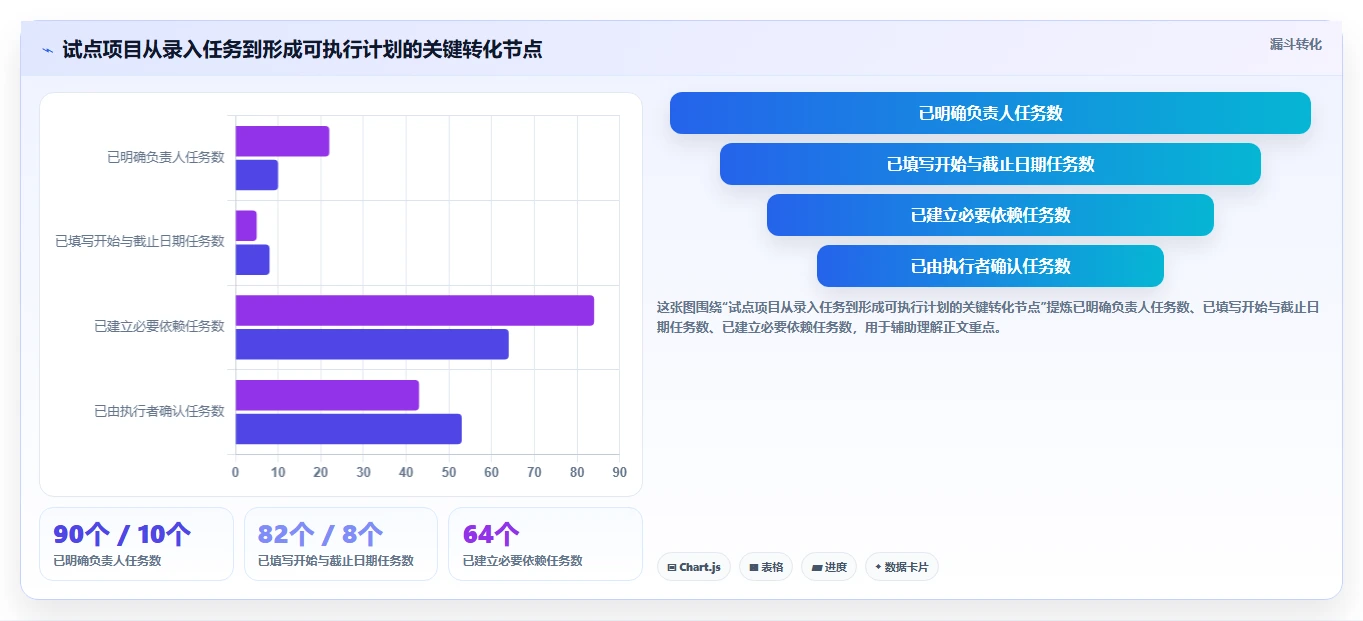The width and height of the screenshot is (1363, 621).
Task: Click the 进度 tag
Action: [x=829, y=567]
